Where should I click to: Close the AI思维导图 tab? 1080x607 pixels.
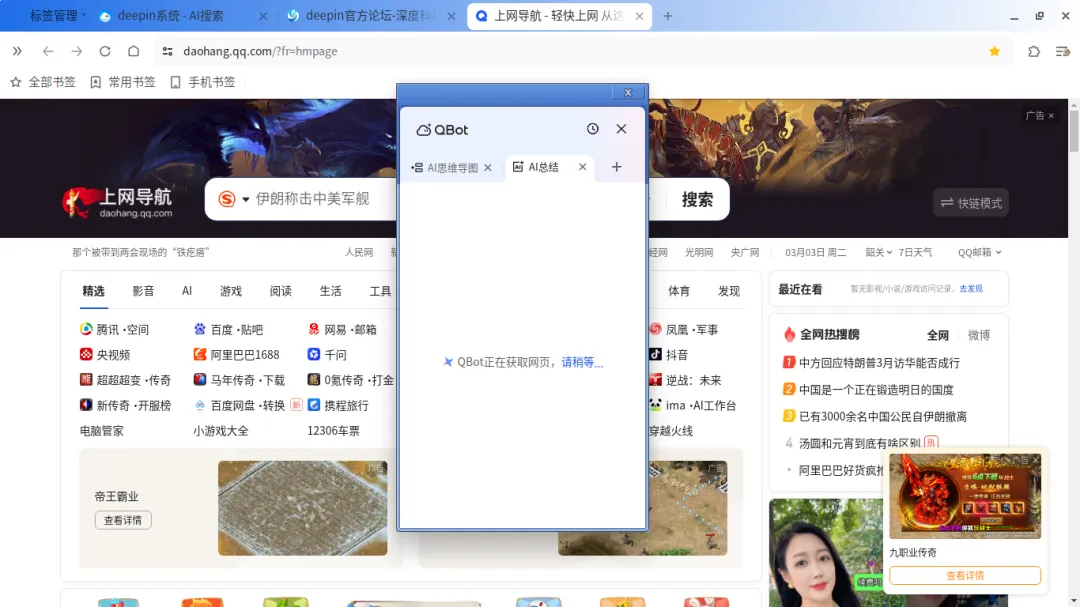488,167
